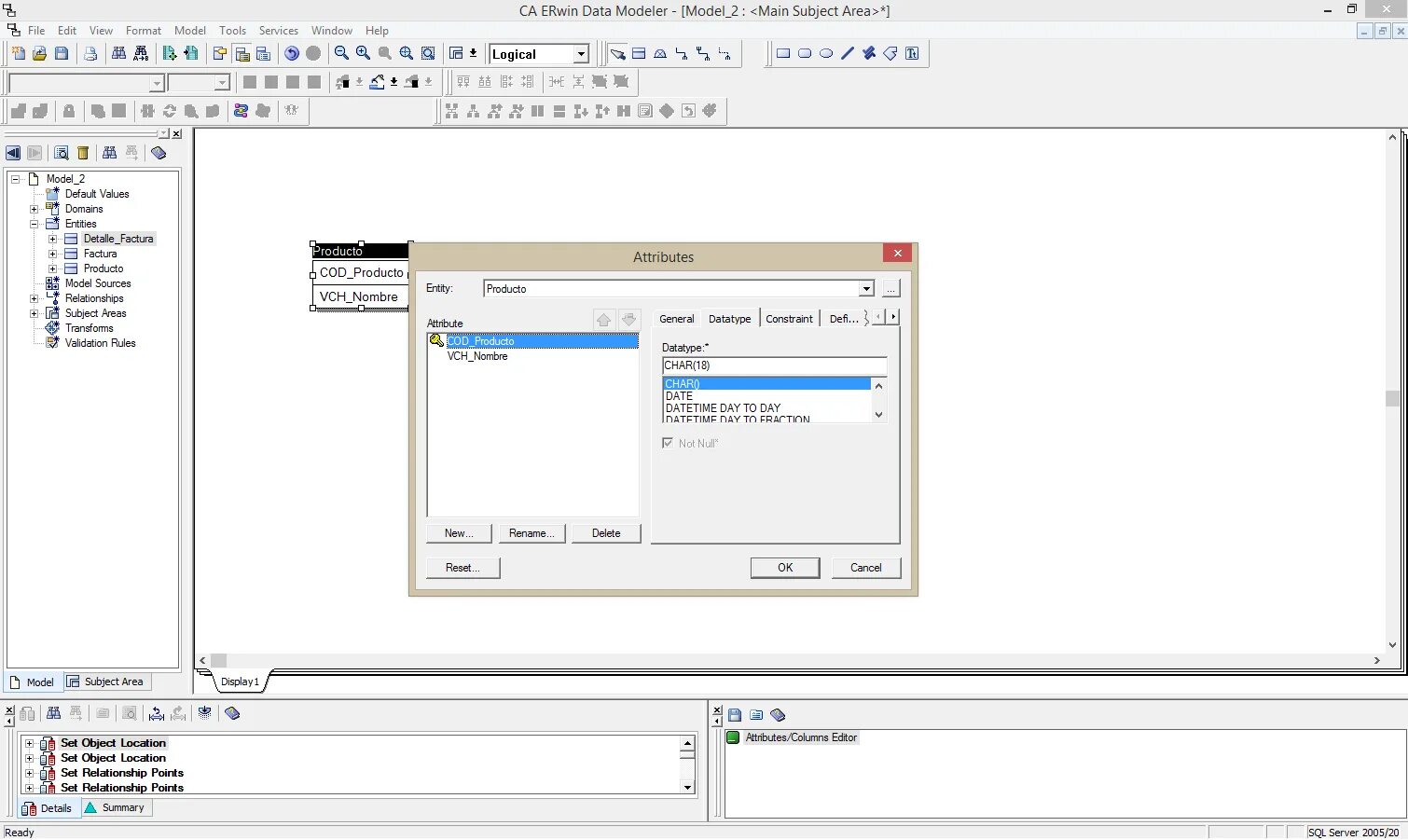Switch to the General tab
The width and height of the screenshot is (1408, 840).
pyautogui.click(x=677, y=319)
